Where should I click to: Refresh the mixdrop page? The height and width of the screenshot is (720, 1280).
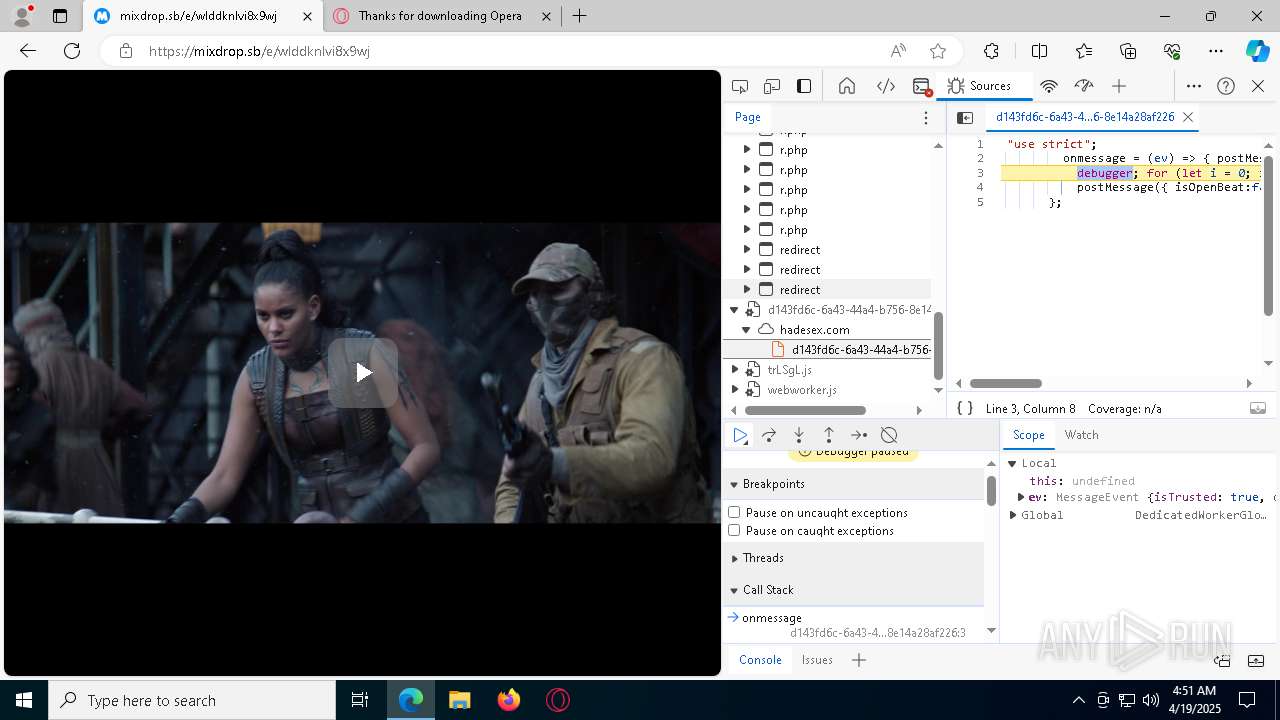pos(72,51)
